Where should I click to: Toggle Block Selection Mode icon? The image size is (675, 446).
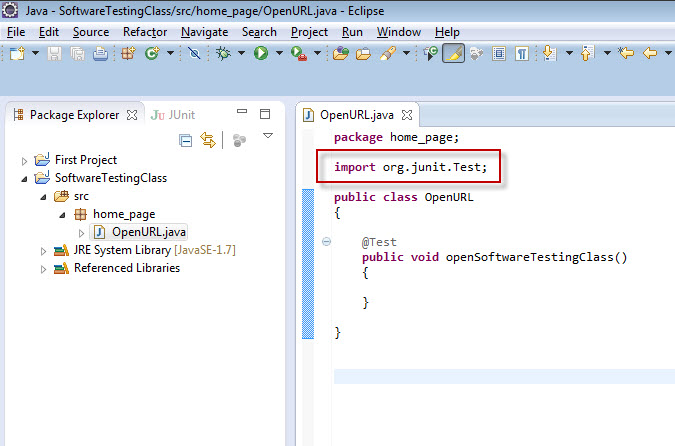[499, 53]
